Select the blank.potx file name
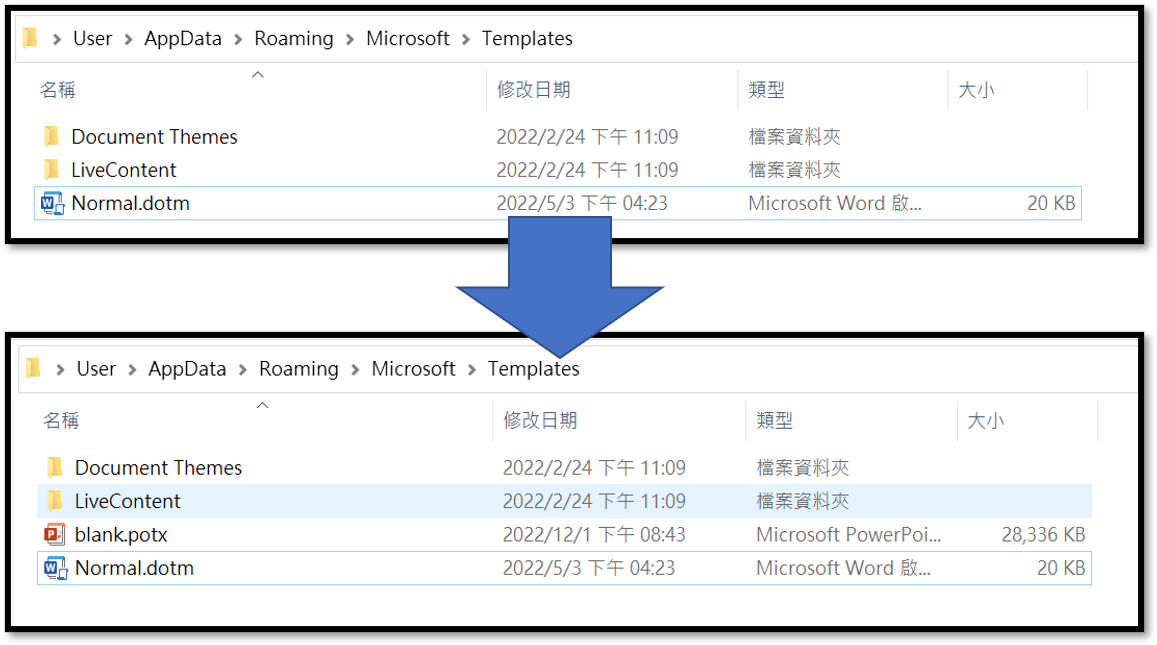 tap(121, 535)
